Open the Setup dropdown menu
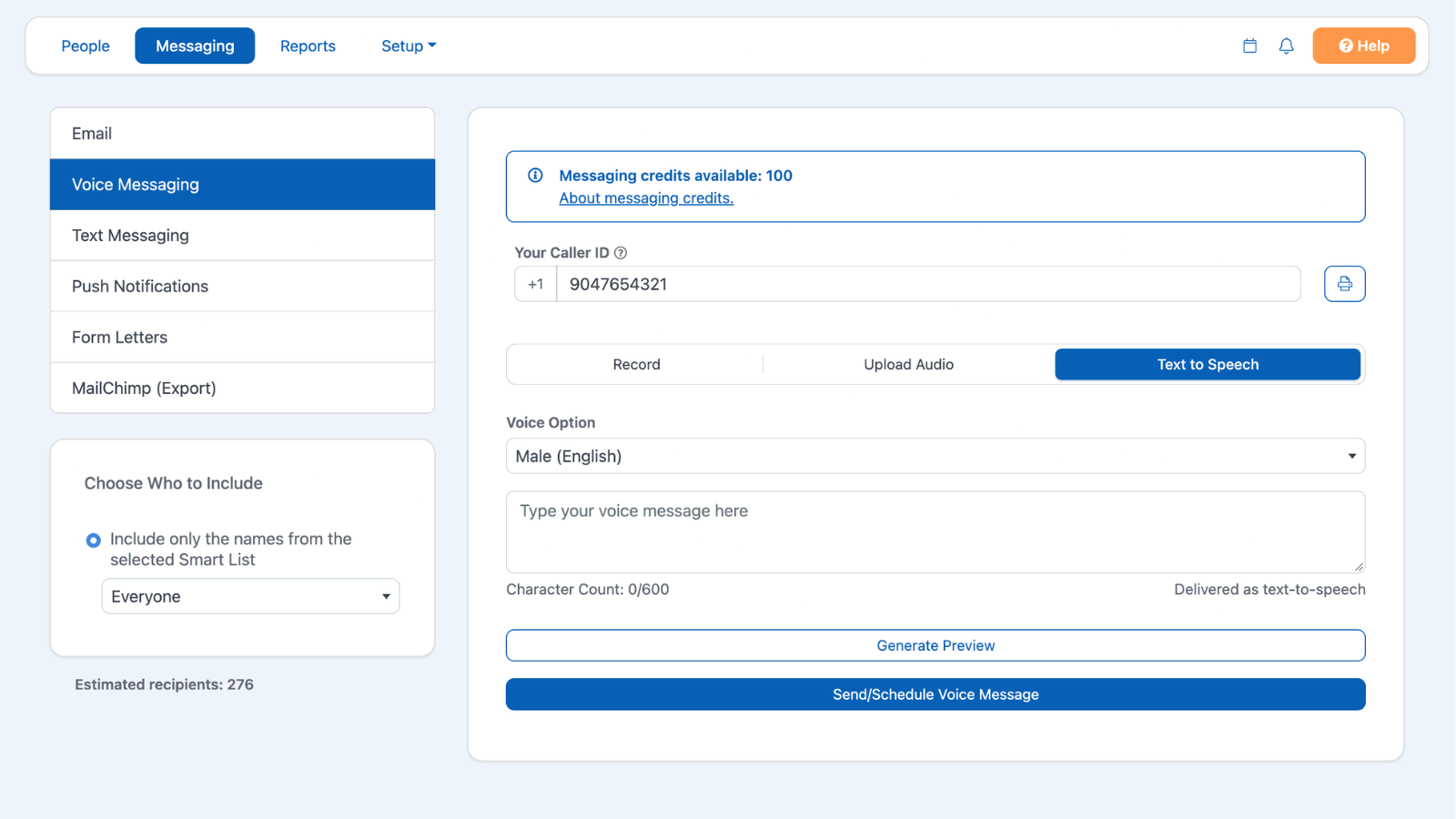The width and height of the screenshot is (1456, 819). click(409, 45)
